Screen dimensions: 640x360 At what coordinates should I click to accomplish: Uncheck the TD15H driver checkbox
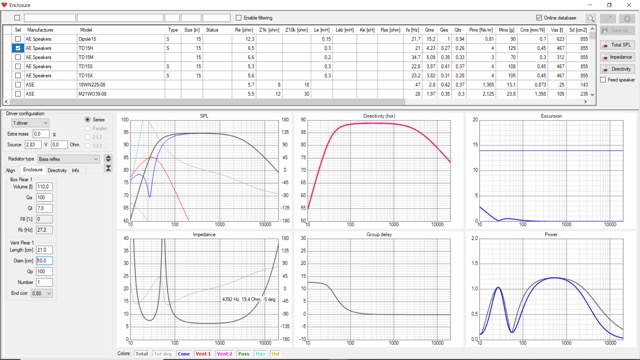coord(18,48)
